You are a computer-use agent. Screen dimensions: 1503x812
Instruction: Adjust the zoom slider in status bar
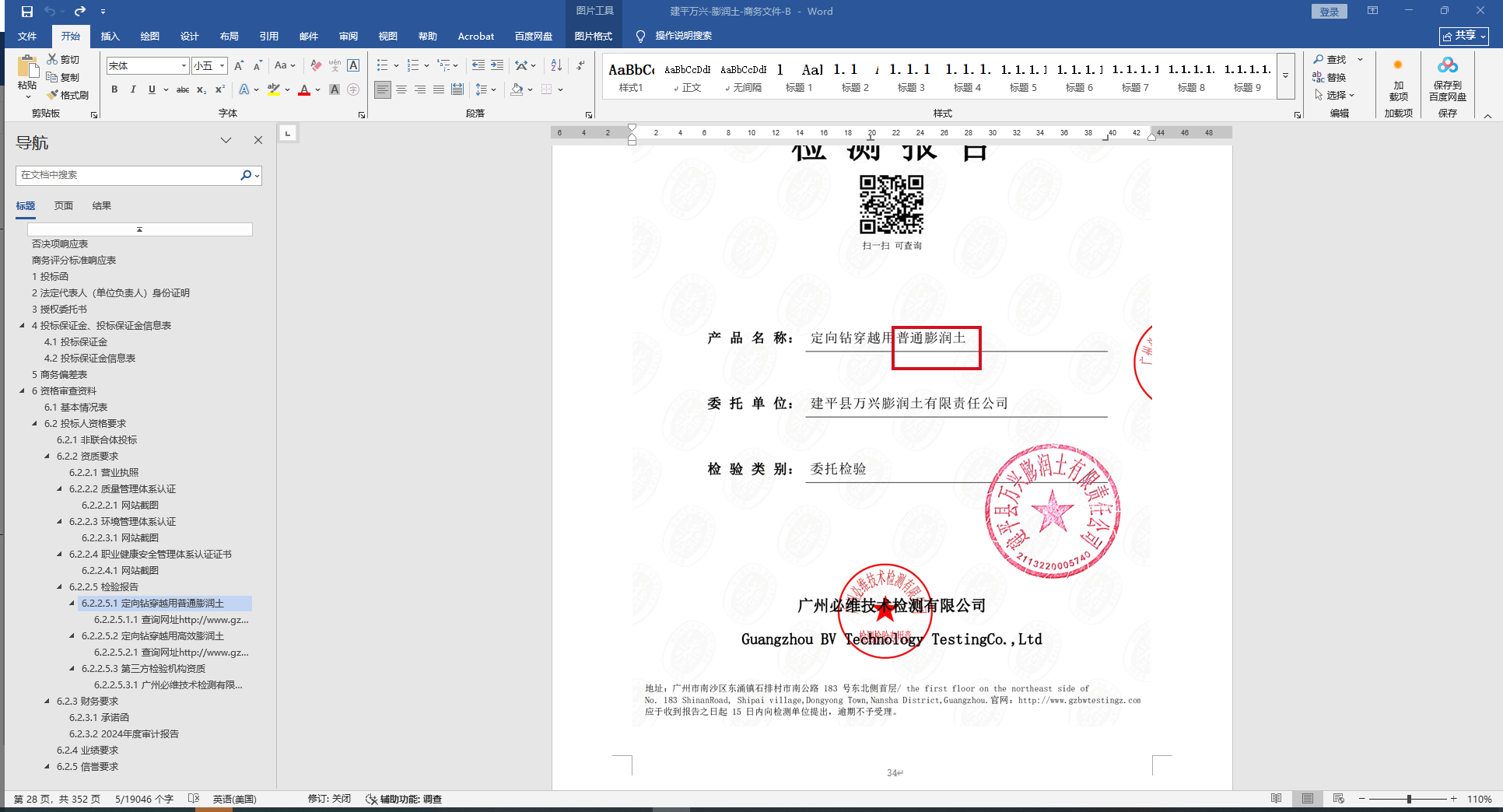click(x=1408, y=799)
